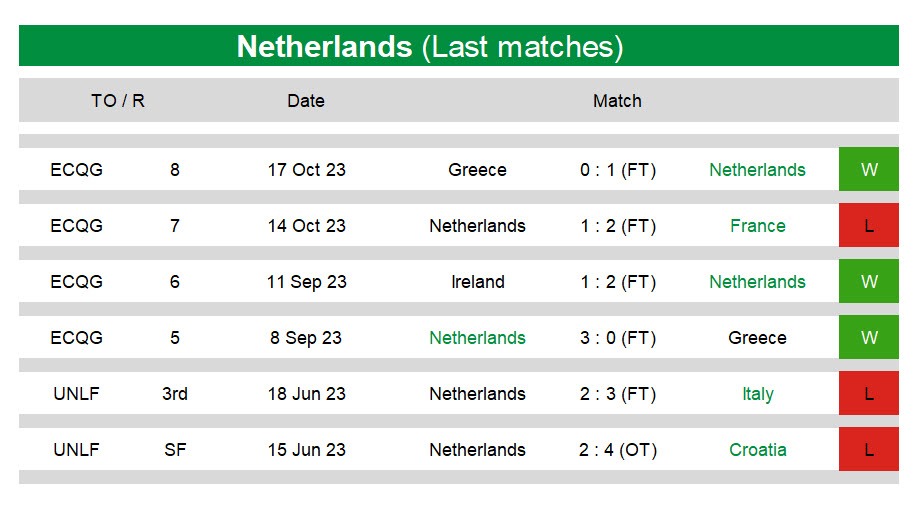Open the Croatia team link
Viewport: 918px width, 509px height.
pos(758,450)
